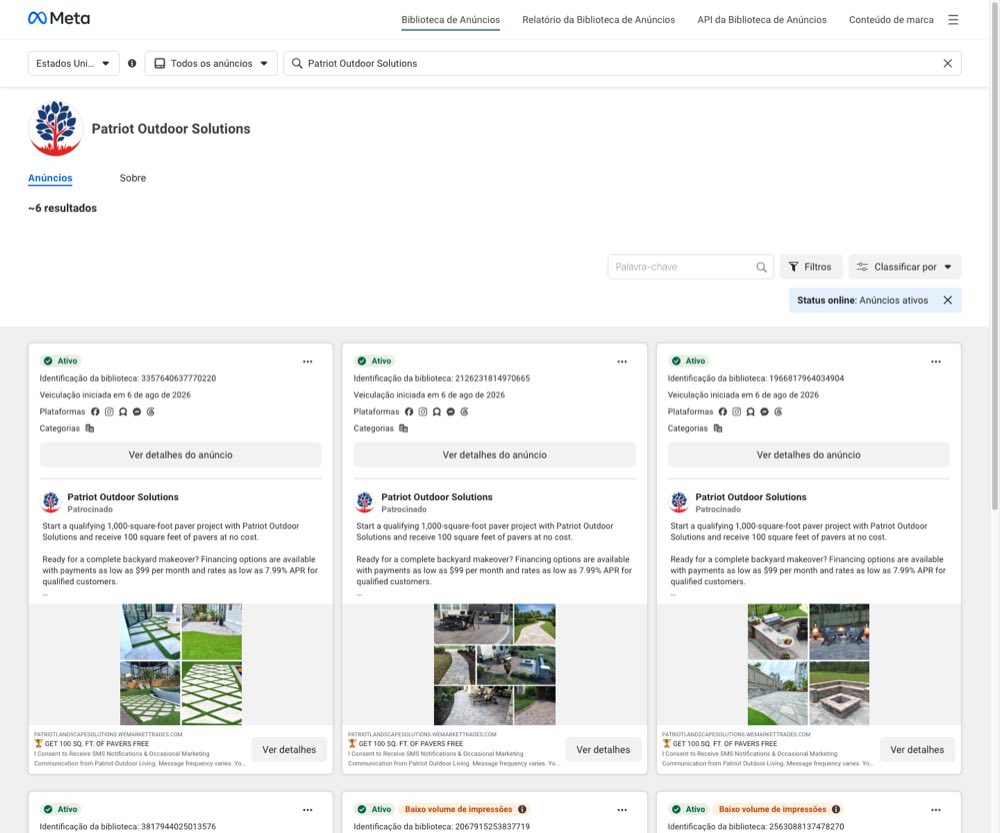Screen dimensions: 1000x833
Task: Open three-dot menu on ad 2563088137478270
Action: pos(936,810)
